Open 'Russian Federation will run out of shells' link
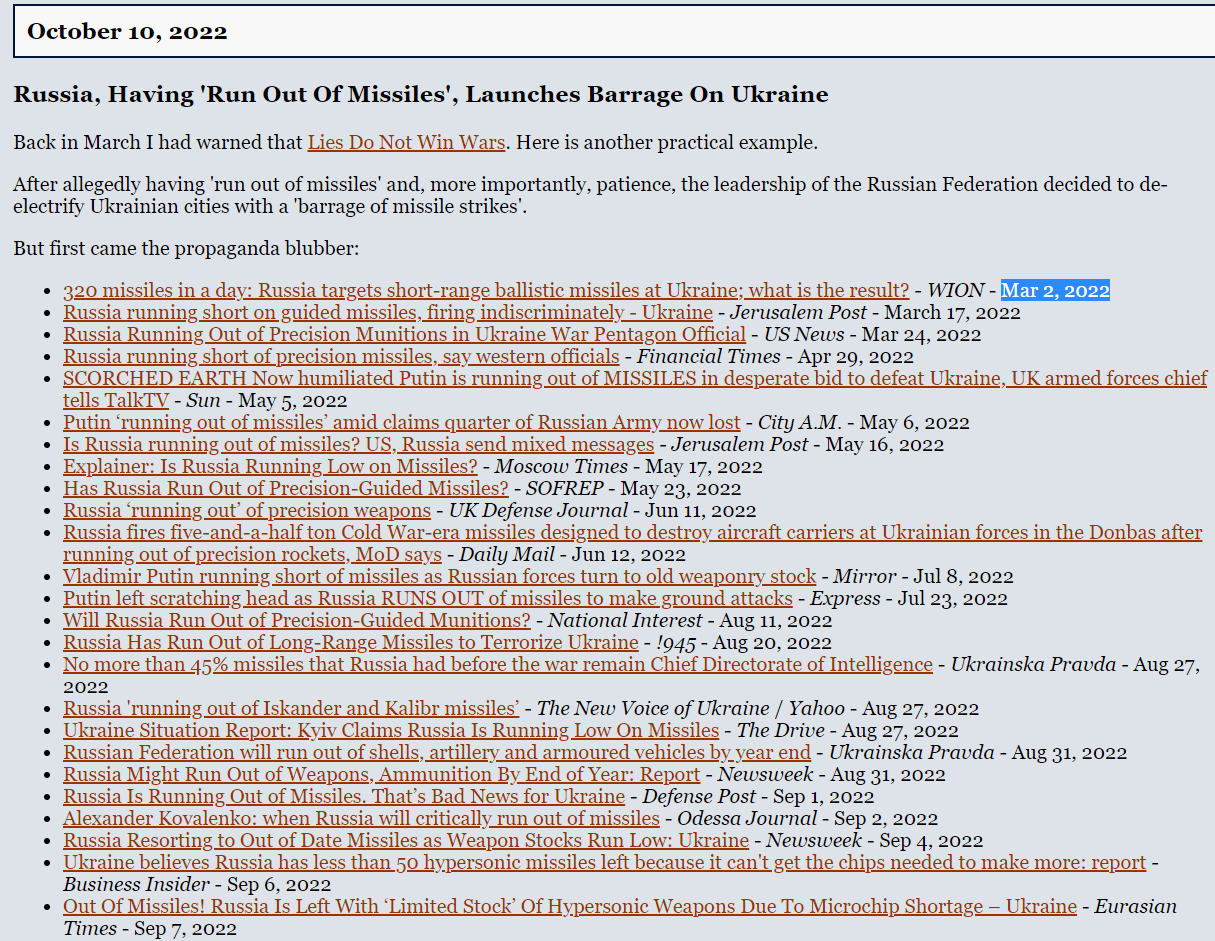Screen dimensions: 1215x941 tap(437, 752)
